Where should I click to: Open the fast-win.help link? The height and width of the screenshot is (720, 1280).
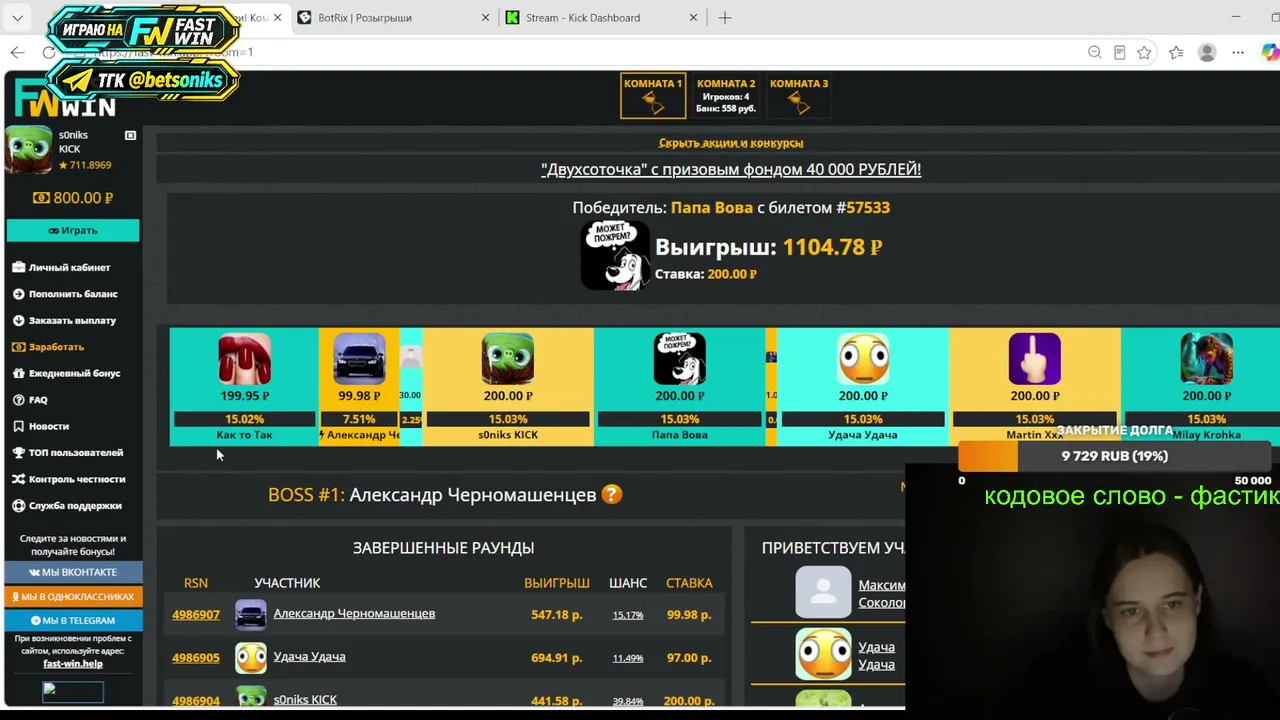[73, 664]
